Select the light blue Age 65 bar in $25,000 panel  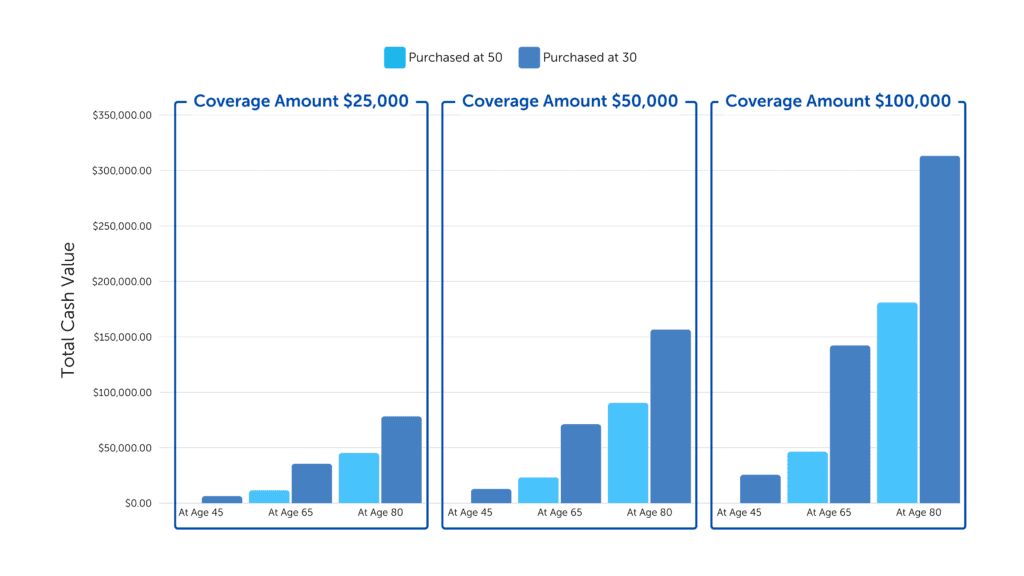tap(269, 496)
